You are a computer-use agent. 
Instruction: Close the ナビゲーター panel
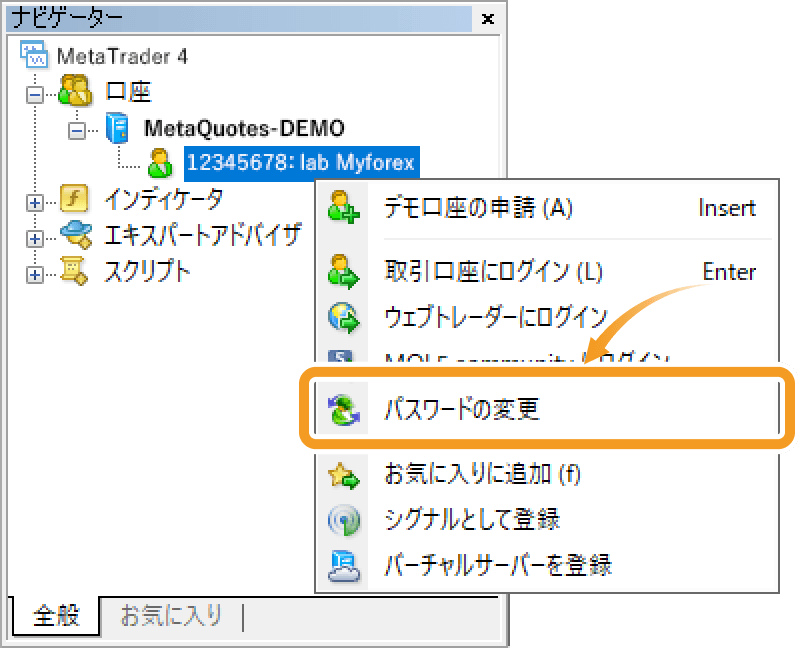coord(488,19)
